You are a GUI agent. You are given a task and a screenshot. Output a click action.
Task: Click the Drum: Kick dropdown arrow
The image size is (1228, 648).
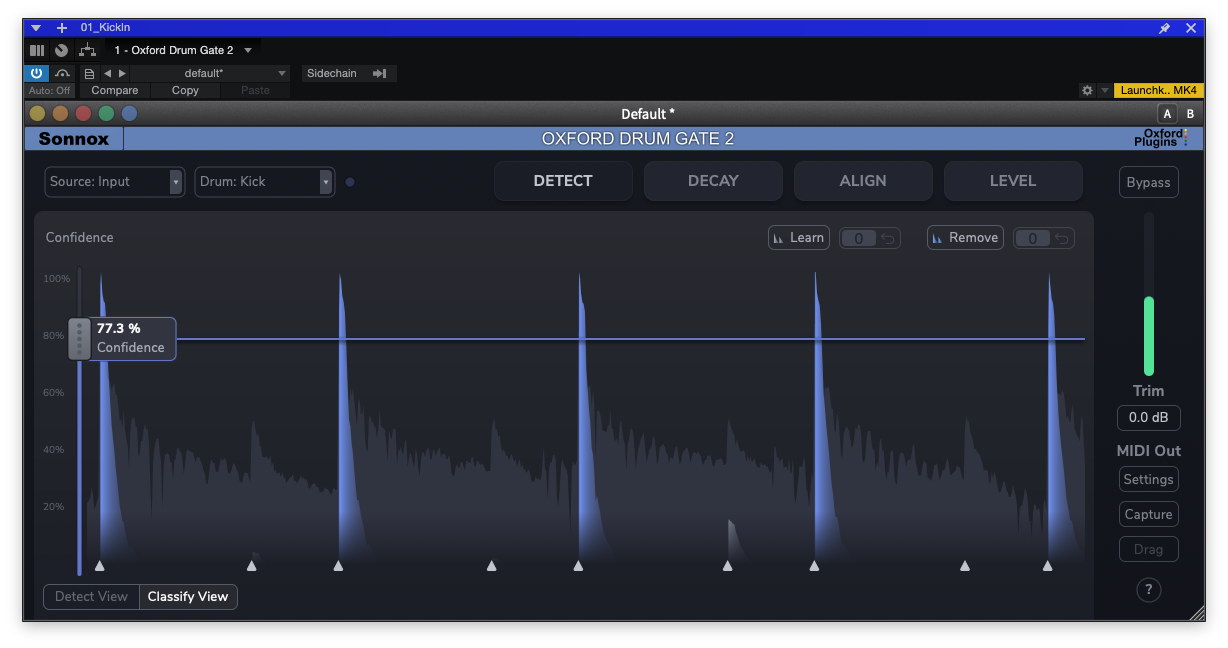(326, 182)
